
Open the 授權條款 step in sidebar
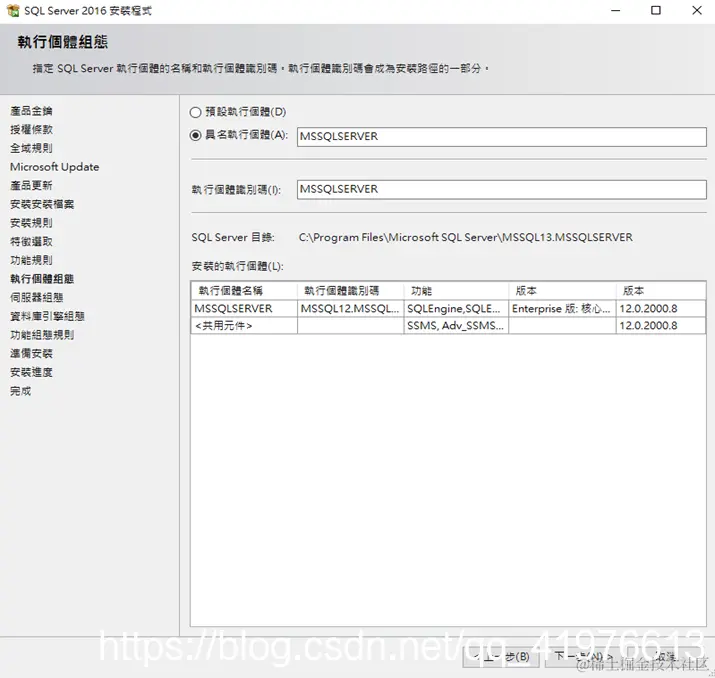click(x=31, y=129)
